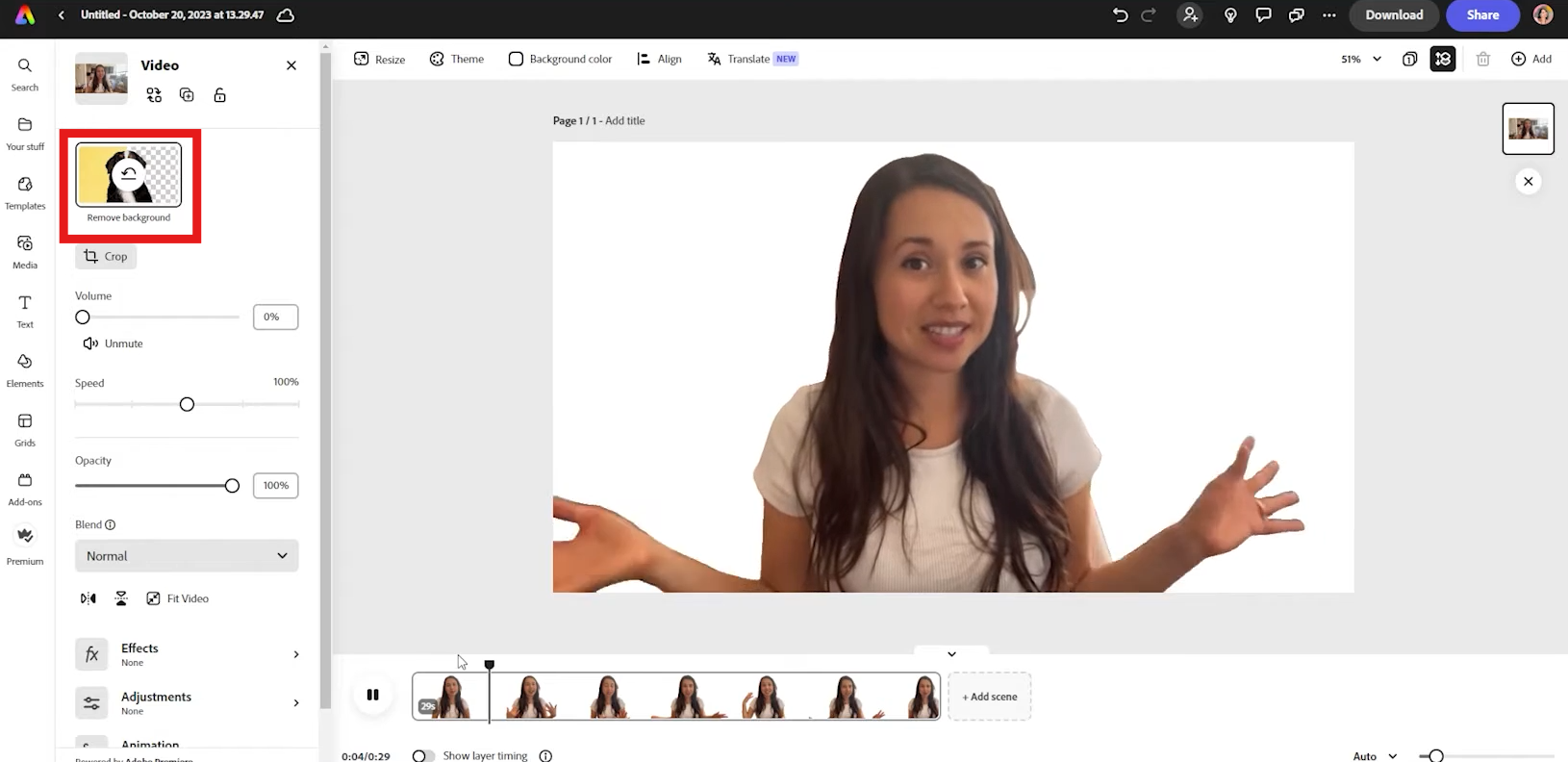
Task: Click the Volume percentage input field
Action: pos(276,317)
